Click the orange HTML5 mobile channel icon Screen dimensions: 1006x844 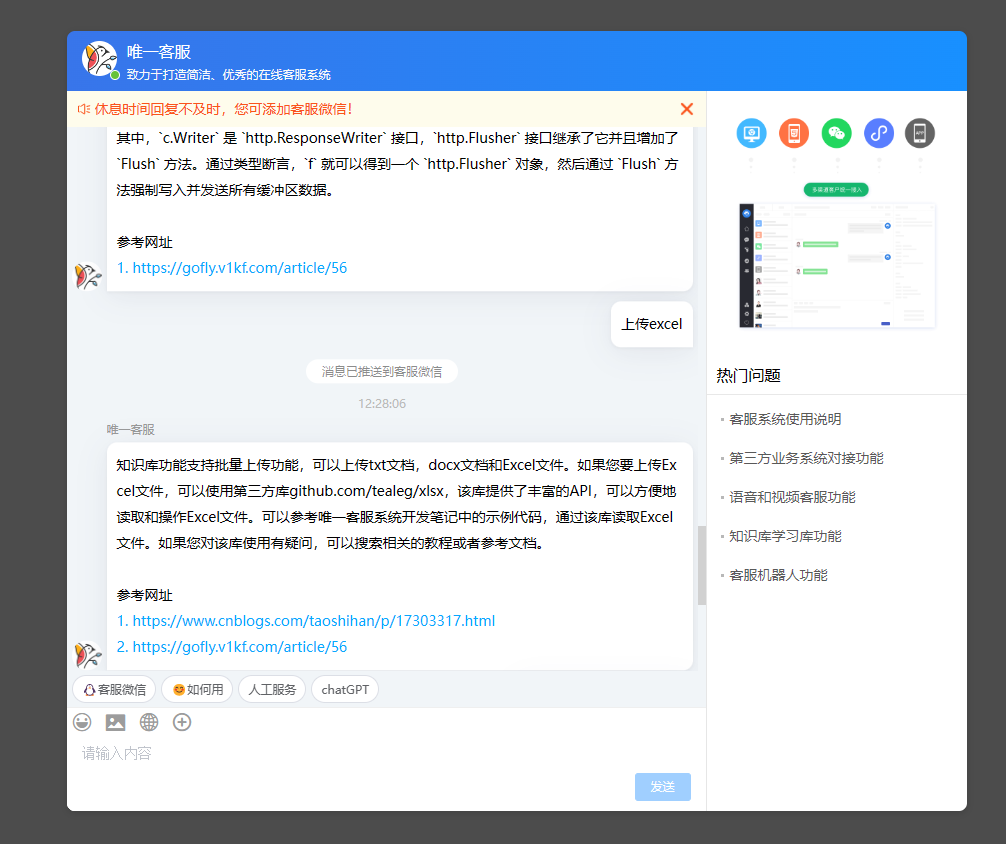click(794, 133)
